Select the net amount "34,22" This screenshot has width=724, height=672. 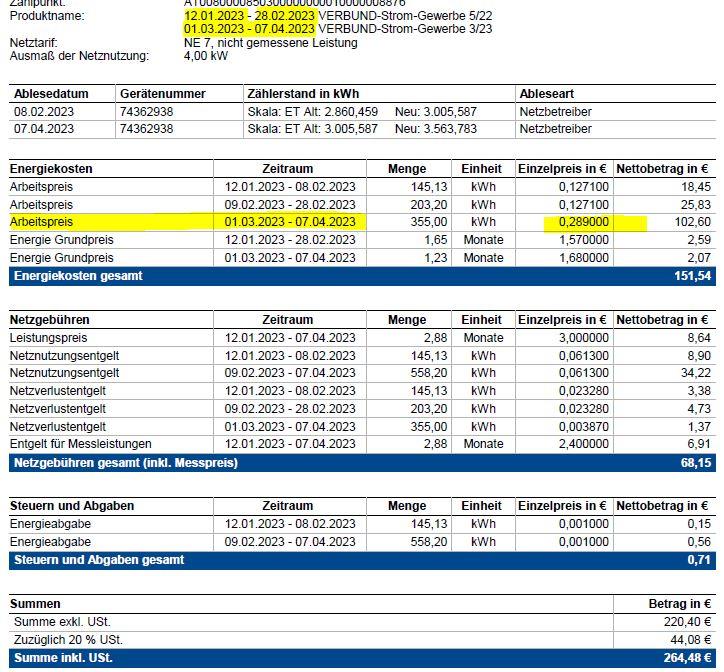[x=696, y=373]
